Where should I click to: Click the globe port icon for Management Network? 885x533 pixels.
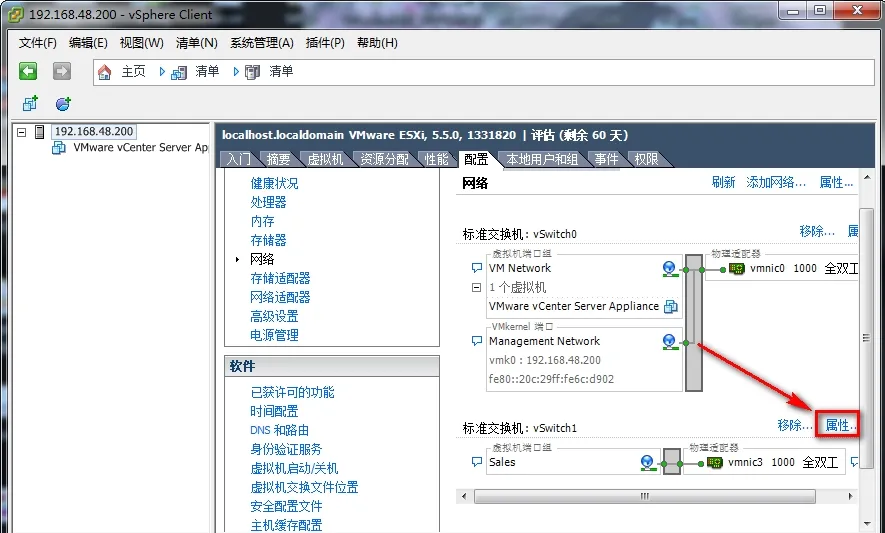pyautogui.click(x=669, y=342)
